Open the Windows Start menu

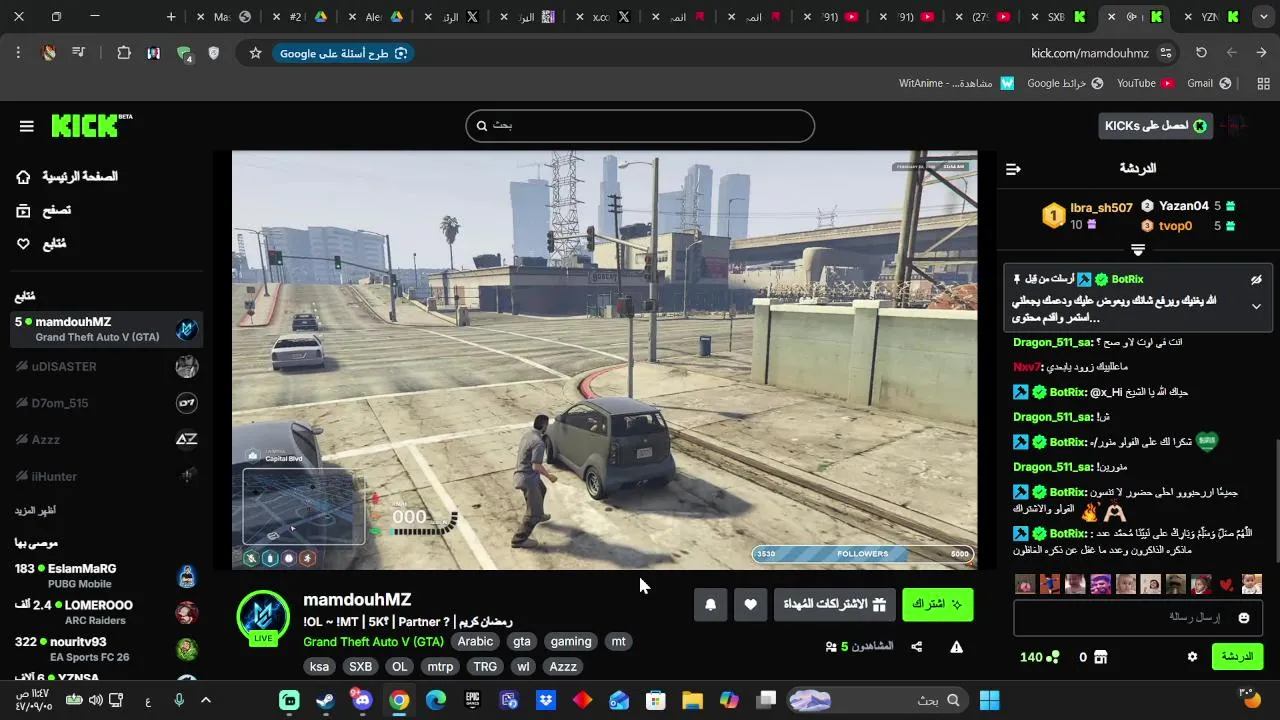pos(989,700)
